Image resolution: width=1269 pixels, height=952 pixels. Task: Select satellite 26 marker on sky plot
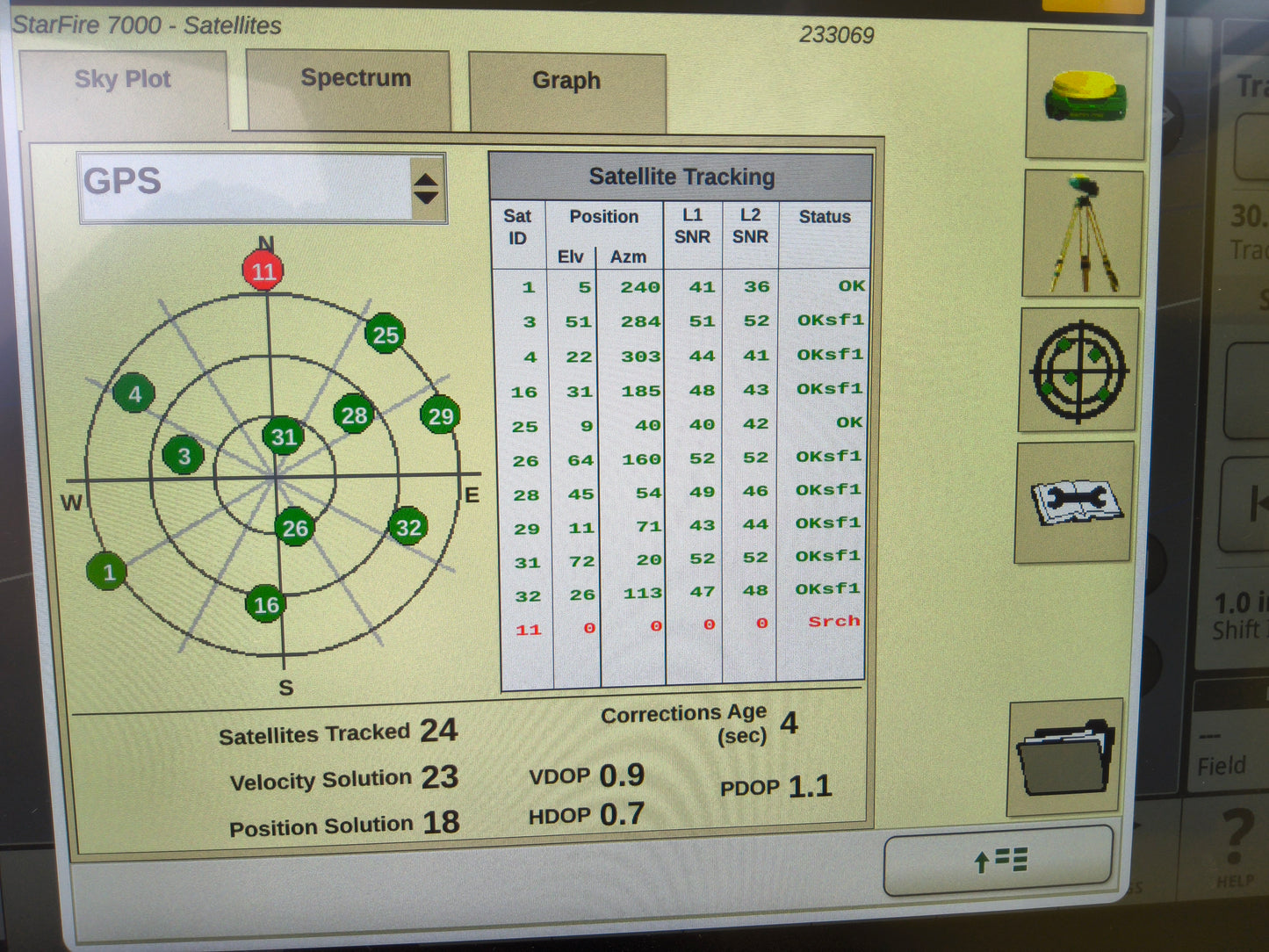point(294,527)
